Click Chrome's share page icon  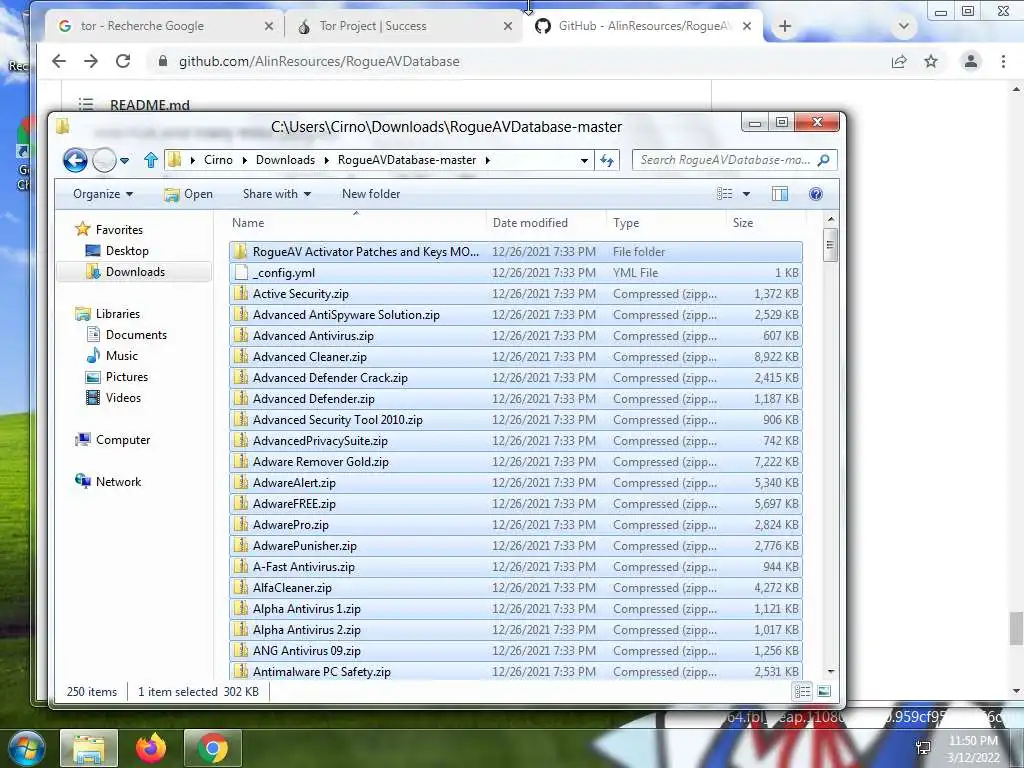(899, 61)
